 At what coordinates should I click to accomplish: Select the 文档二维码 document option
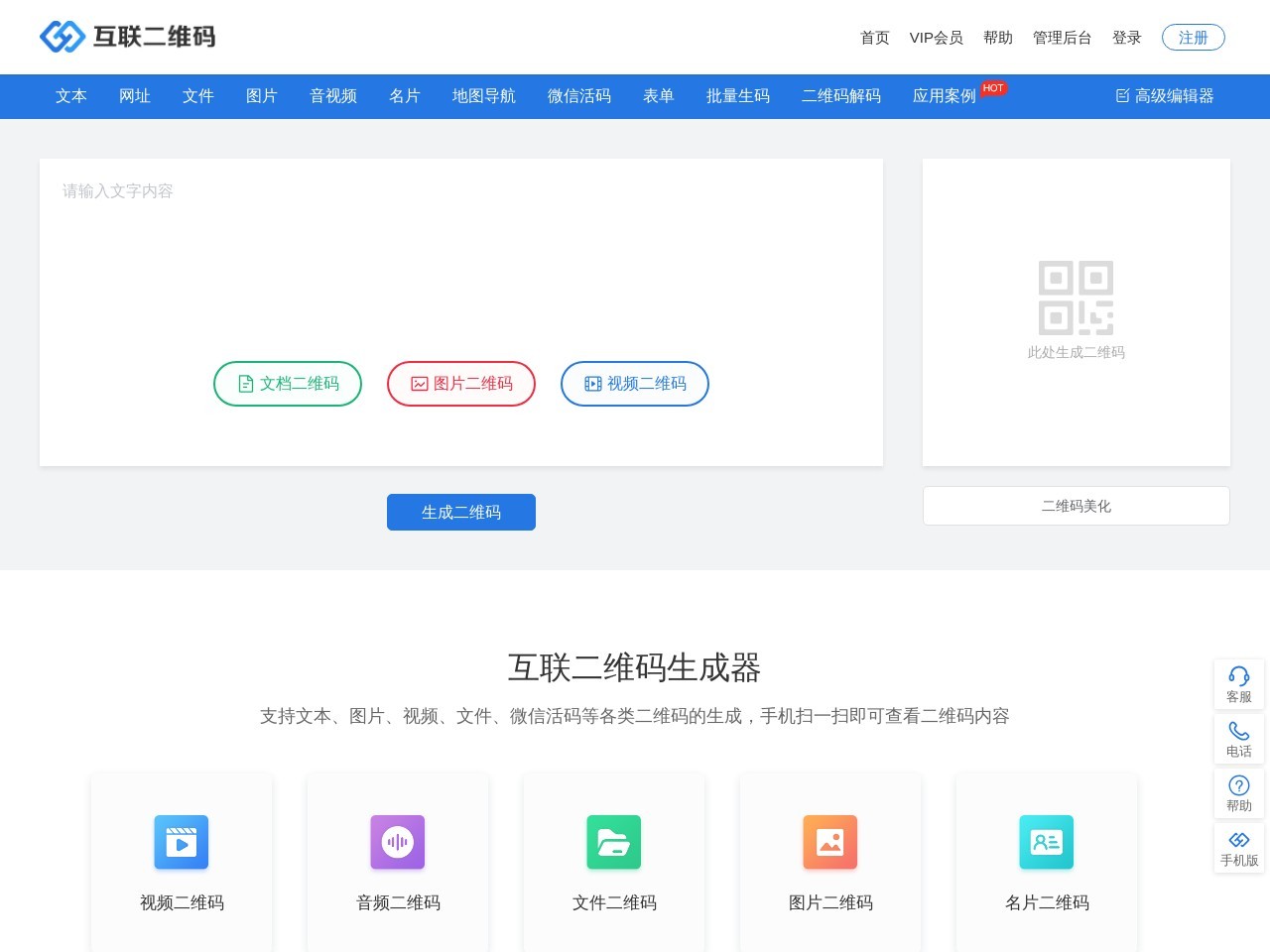(287, 384)
